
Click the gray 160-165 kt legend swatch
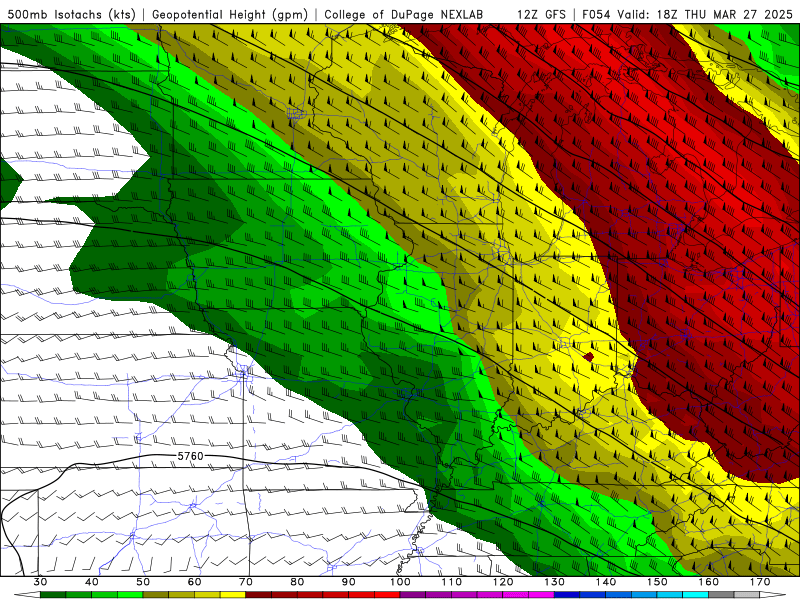coord(721,595)
